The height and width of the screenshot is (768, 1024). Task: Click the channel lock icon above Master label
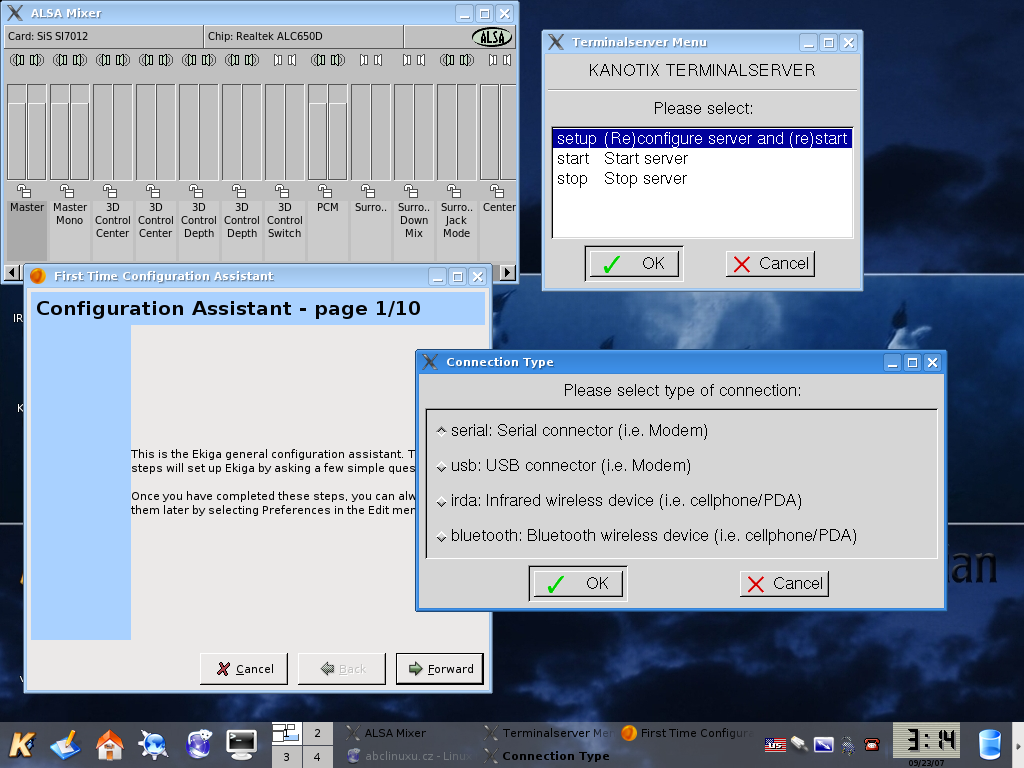(x=24, y=191)
